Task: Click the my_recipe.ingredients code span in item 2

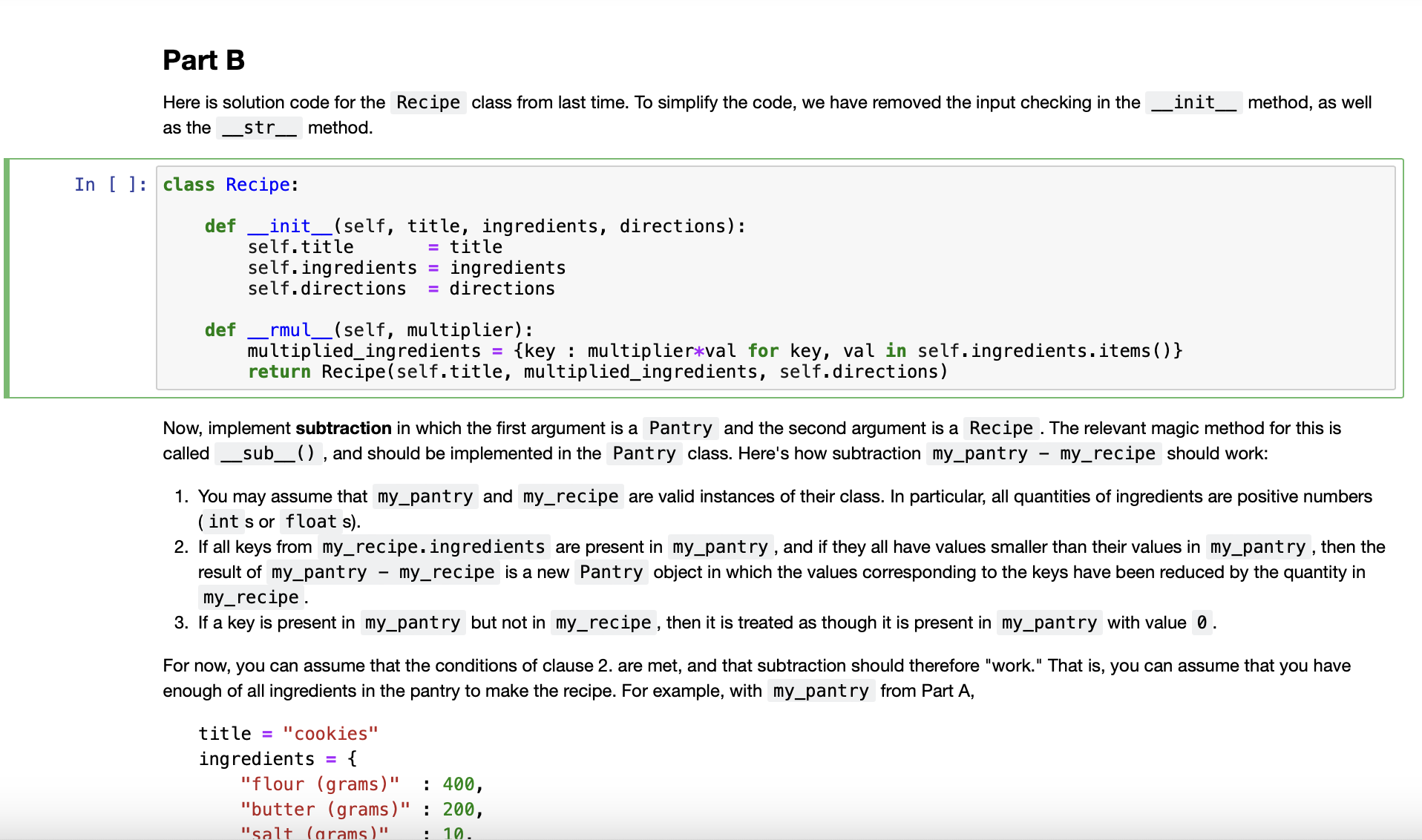Action: 434,547
